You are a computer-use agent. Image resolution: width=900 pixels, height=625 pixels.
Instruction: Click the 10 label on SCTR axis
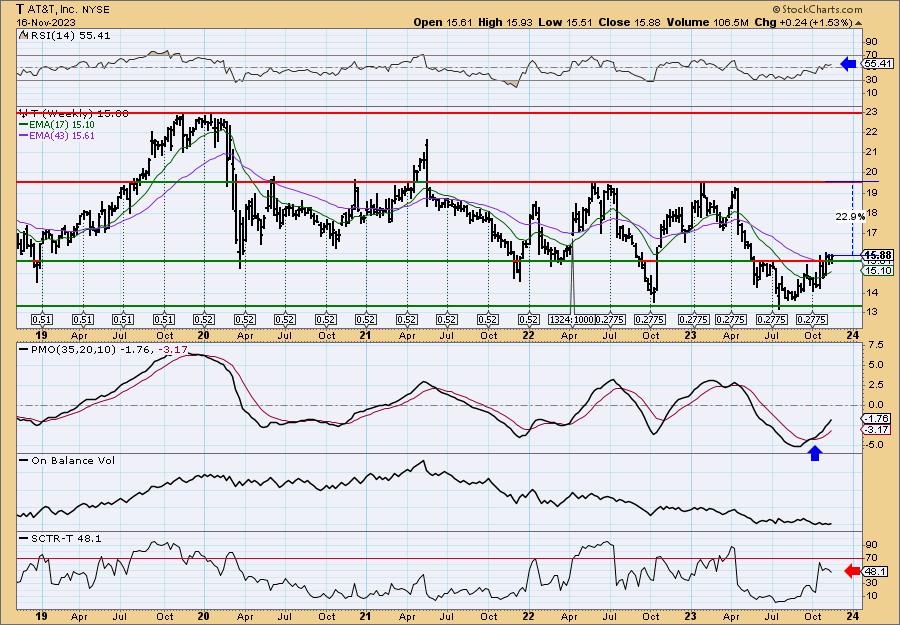871,596
